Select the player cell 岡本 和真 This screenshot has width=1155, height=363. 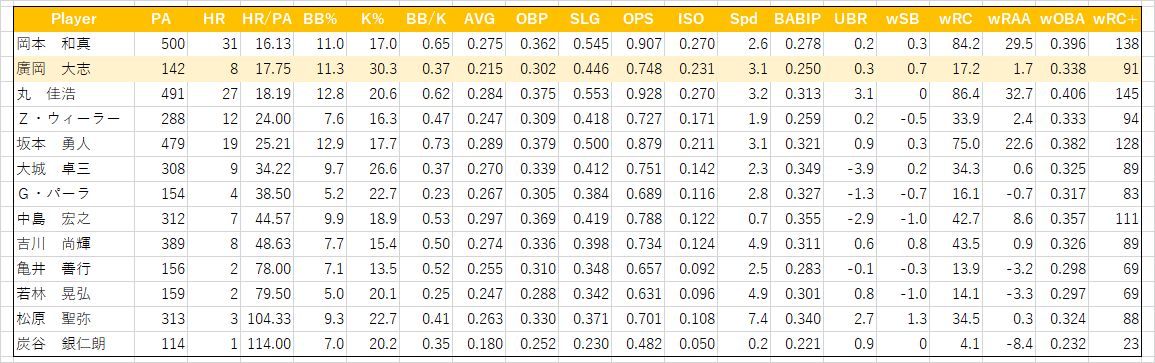pos(74,44)
